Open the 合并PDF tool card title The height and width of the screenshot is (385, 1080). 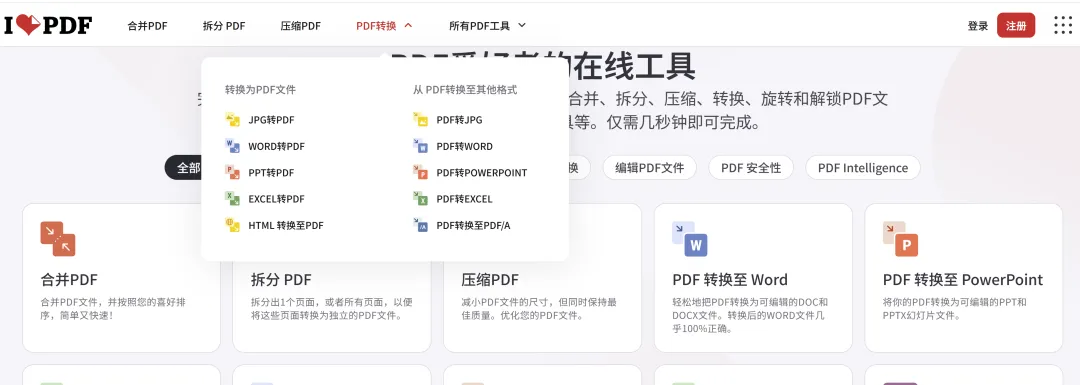click(x=69, y=280)
